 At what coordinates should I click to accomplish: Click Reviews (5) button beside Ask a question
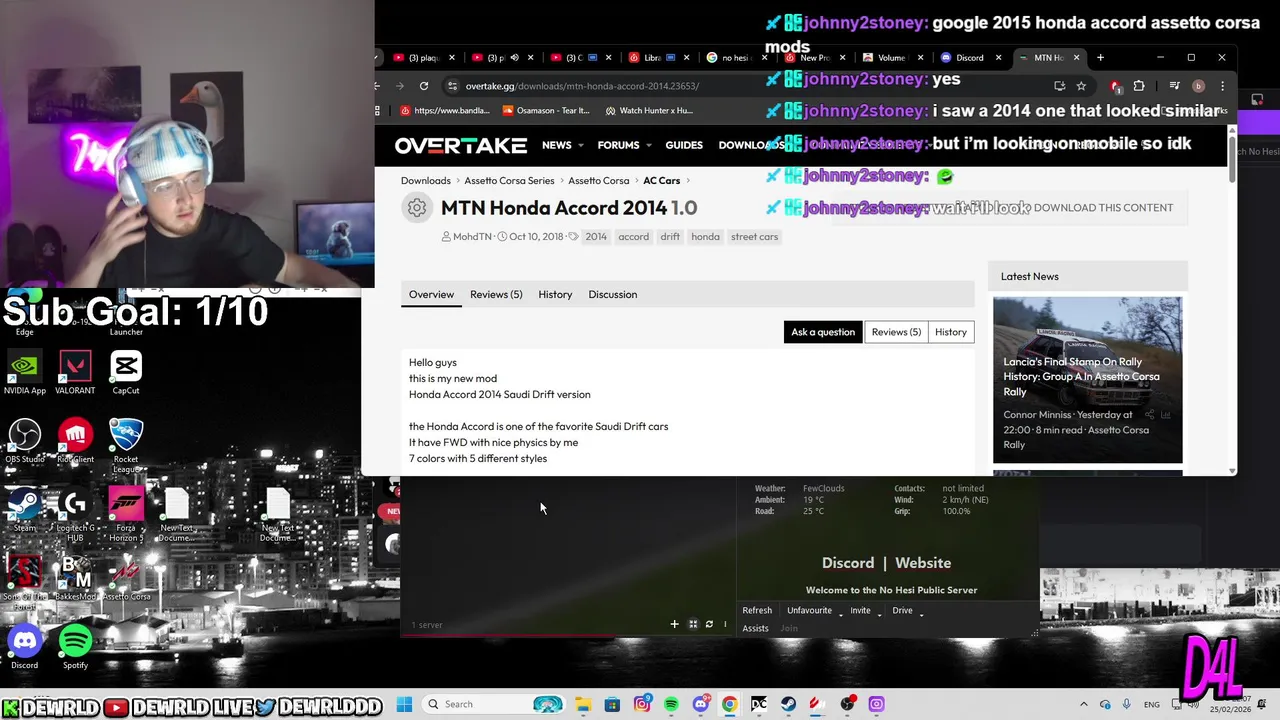coord(896,332)
